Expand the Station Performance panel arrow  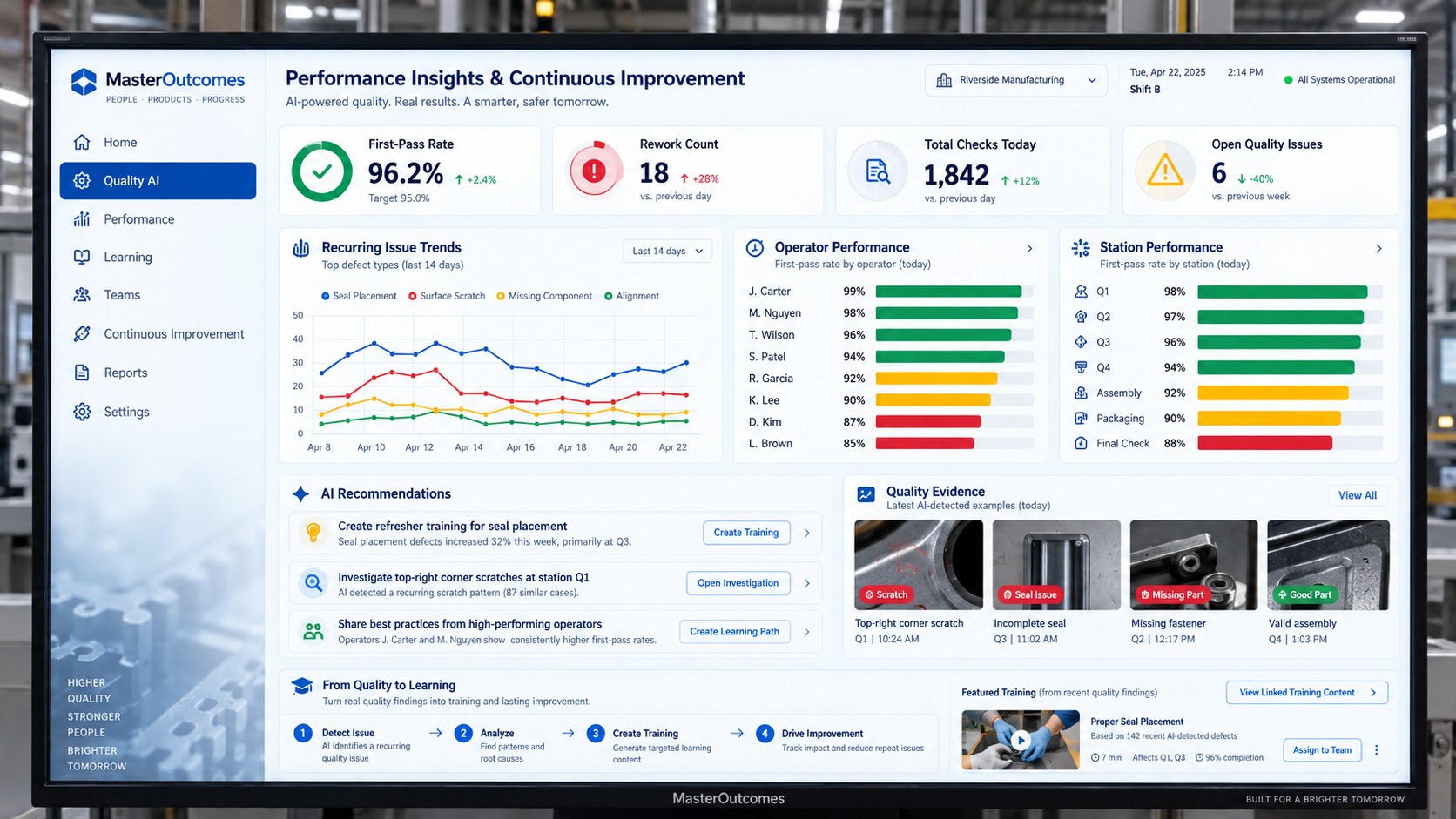pyautogui.click(x=1378, y=249)
